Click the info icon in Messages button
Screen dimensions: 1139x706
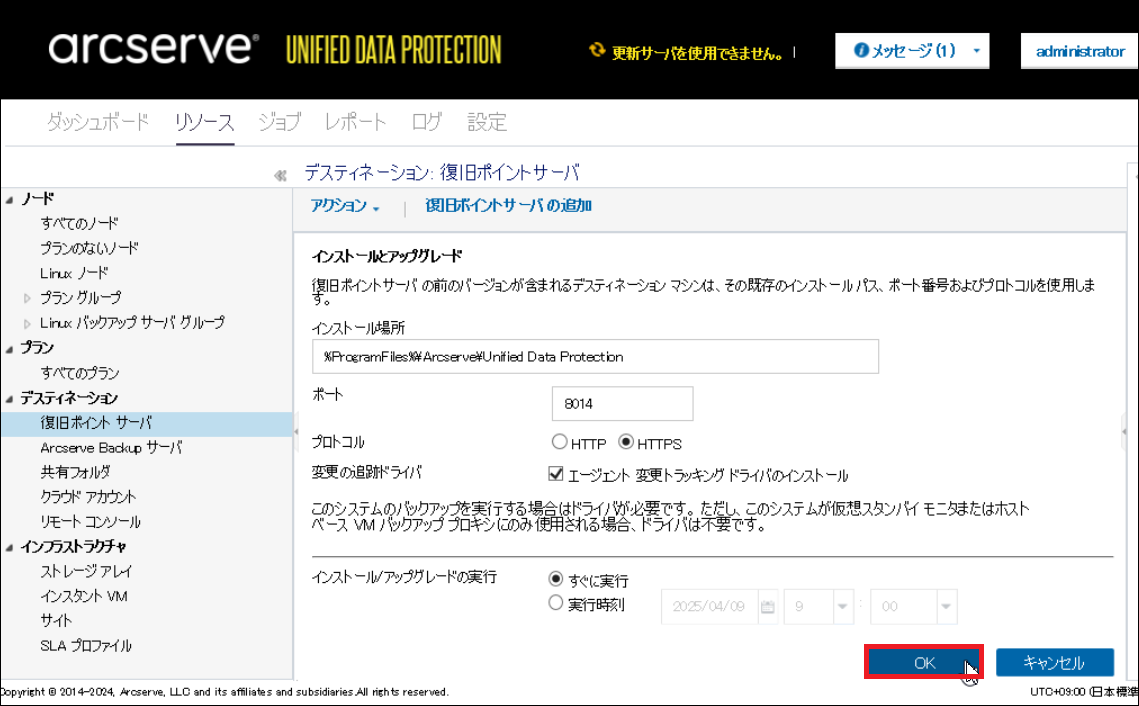pyautogui.click(x=861, y=51)
